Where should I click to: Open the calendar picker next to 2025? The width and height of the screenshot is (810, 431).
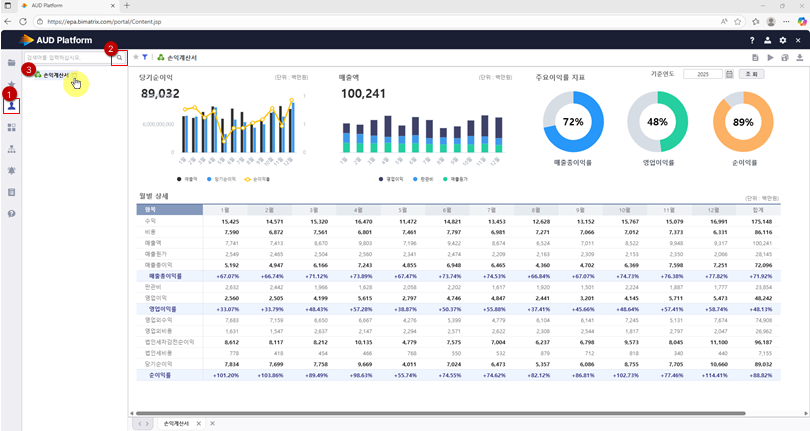click(729, 75)
